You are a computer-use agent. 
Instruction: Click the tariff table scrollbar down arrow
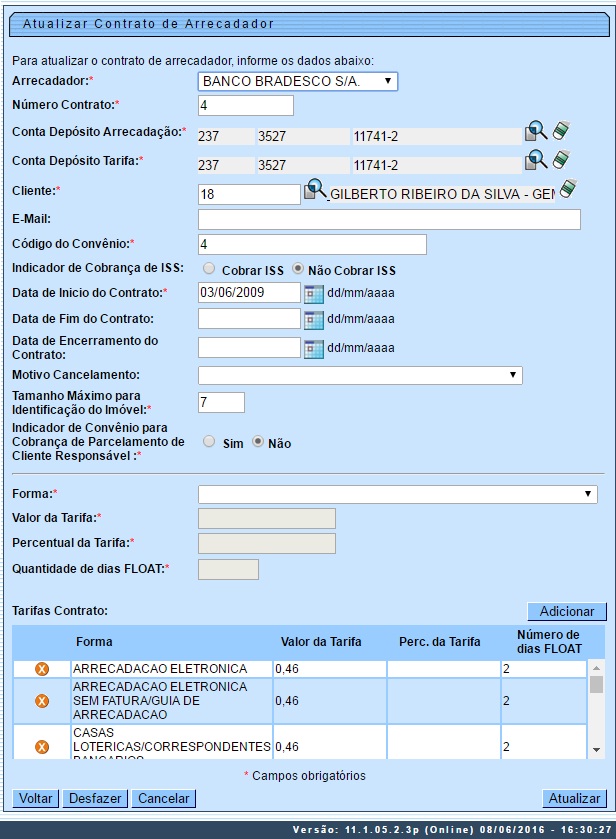click(x=596, y=749)
